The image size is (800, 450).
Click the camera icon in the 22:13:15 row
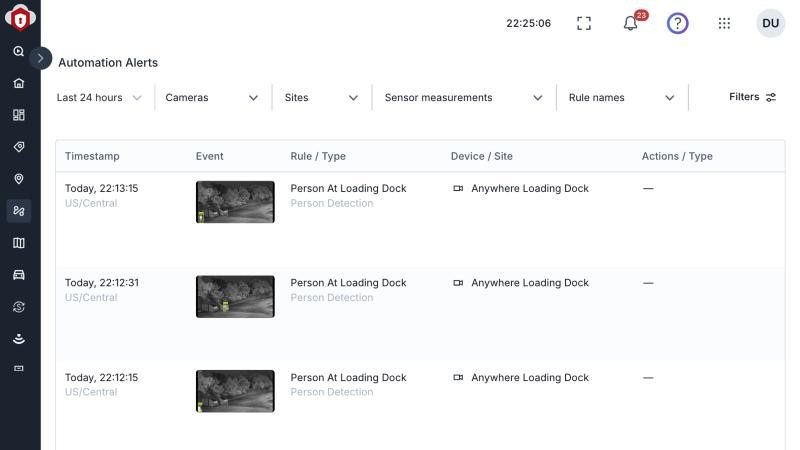458,188
